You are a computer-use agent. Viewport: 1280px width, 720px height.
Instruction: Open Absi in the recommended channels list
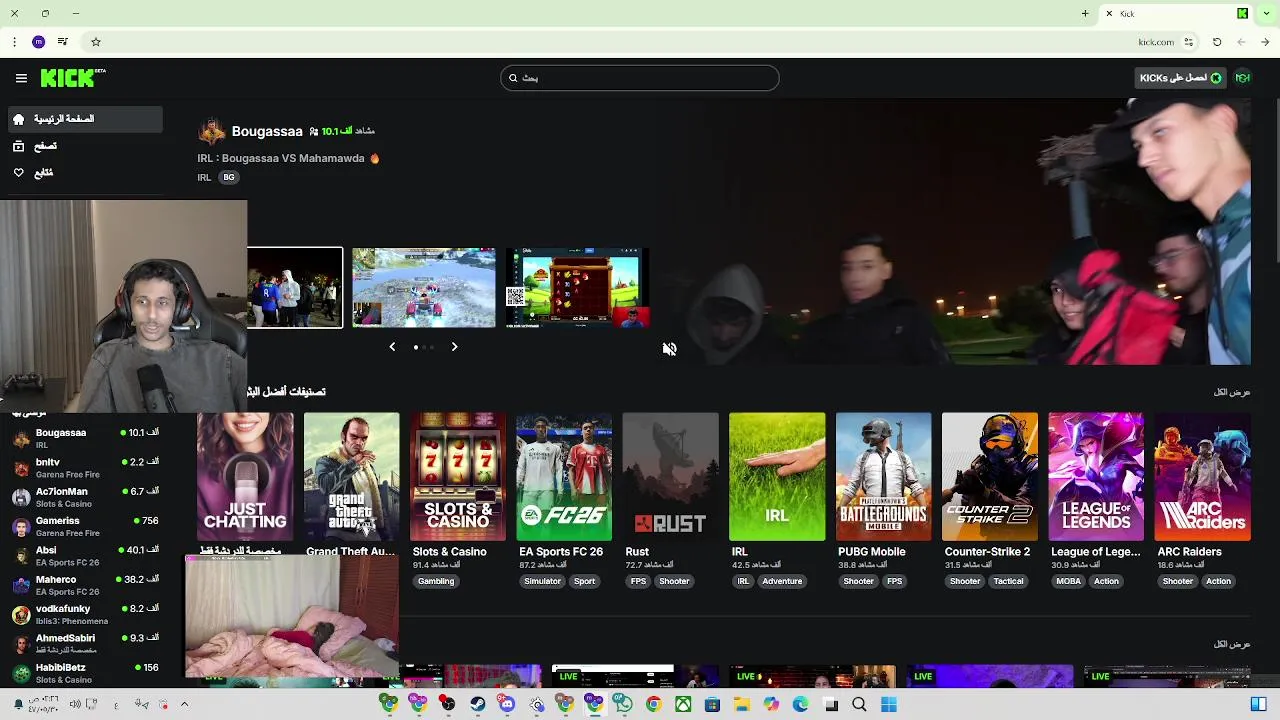click(85, 555)
